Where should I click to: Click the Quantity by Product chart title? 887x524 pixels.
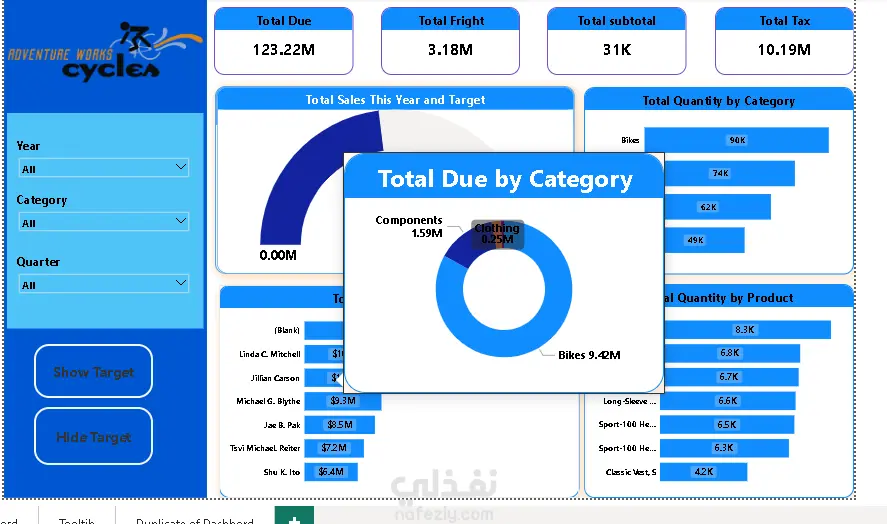point(730,298)
